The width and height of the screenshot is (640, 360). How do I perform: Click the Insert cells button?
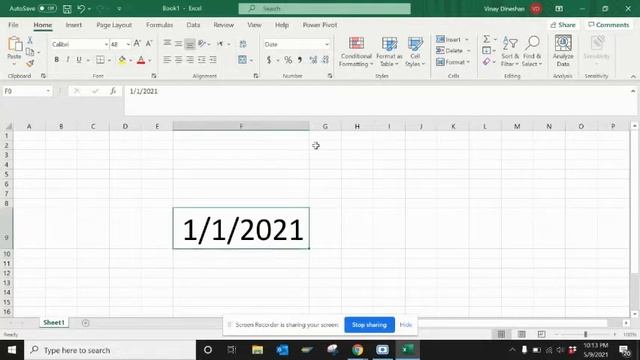[448, 40]
